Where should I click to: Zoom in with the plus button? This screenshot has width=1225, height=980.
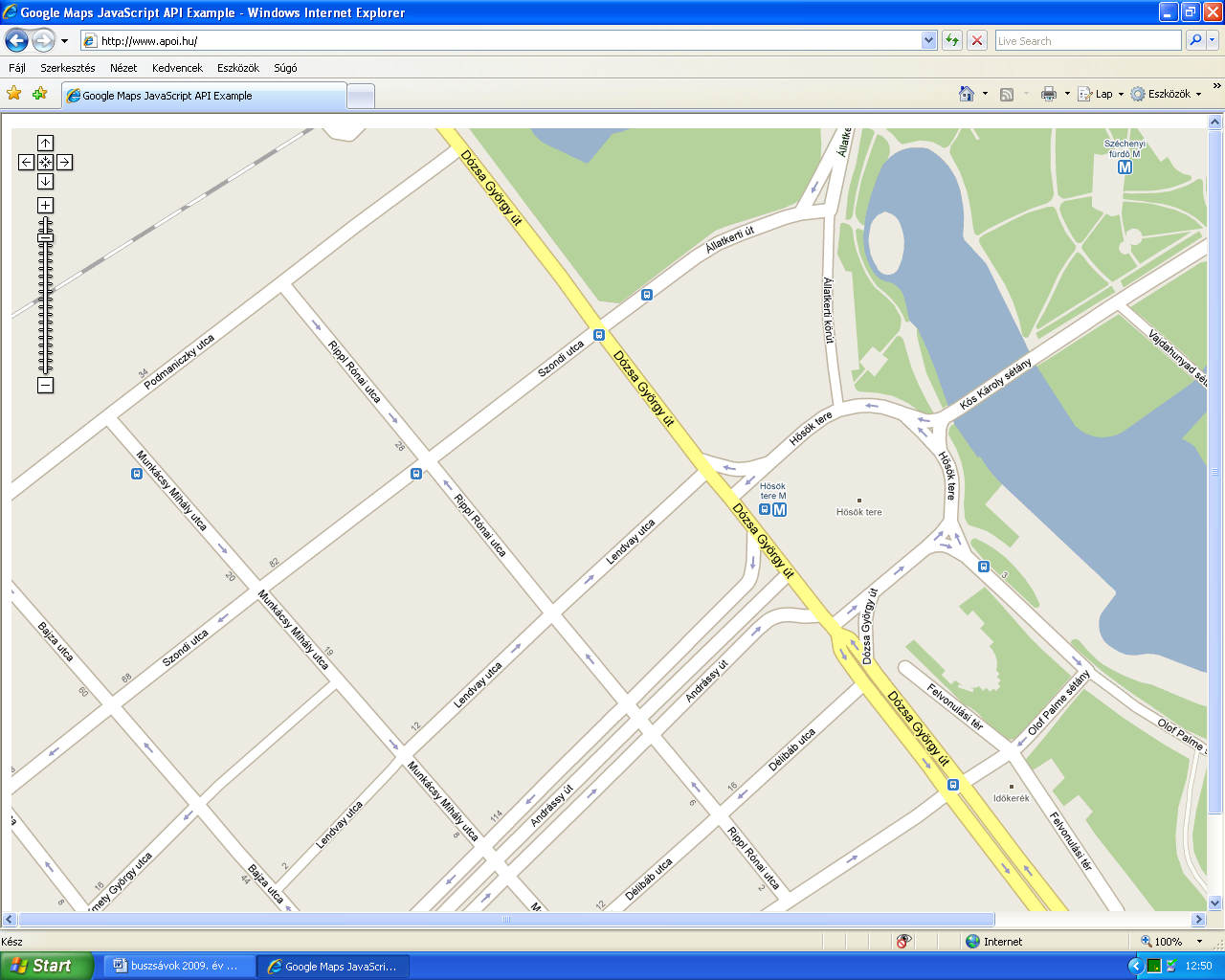pyautogui.click(x=45, y=205)
